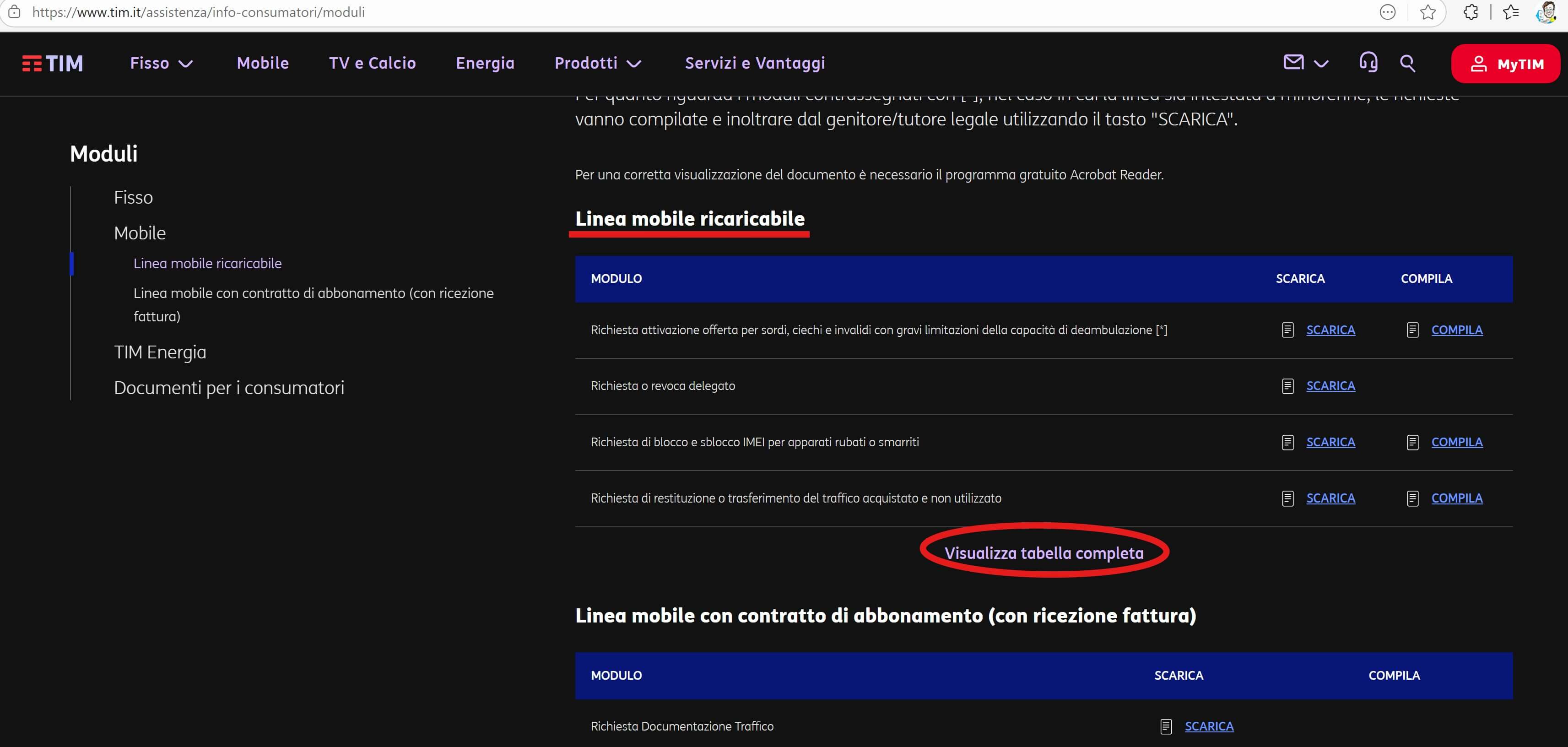
Task: Open the Servizi e Vantaggi menu
Action: 755,63
